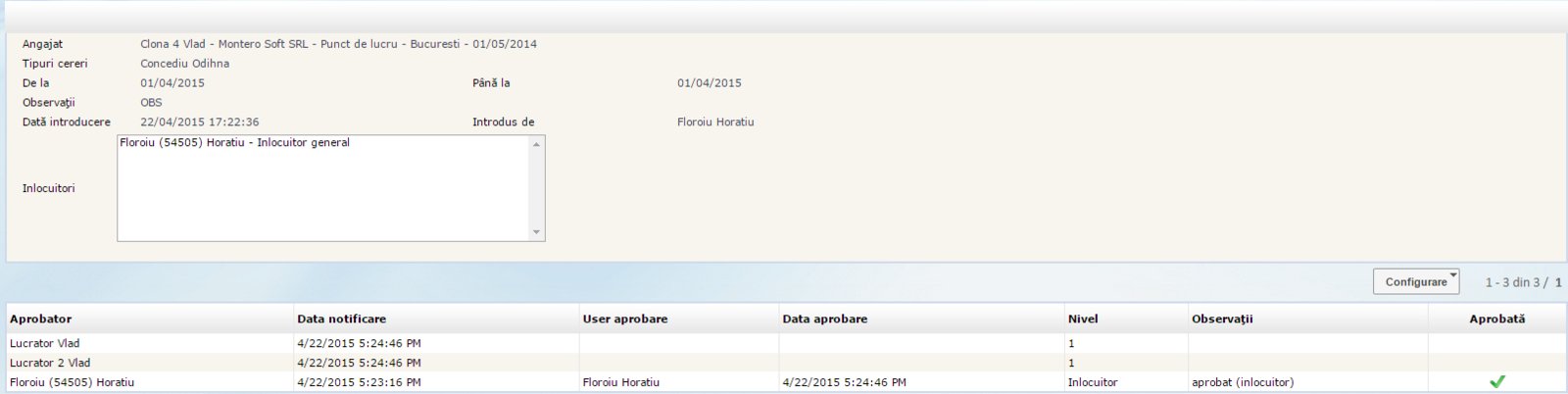Click the Floroiu Horatiu User aprobare cell

coord(621,383)
